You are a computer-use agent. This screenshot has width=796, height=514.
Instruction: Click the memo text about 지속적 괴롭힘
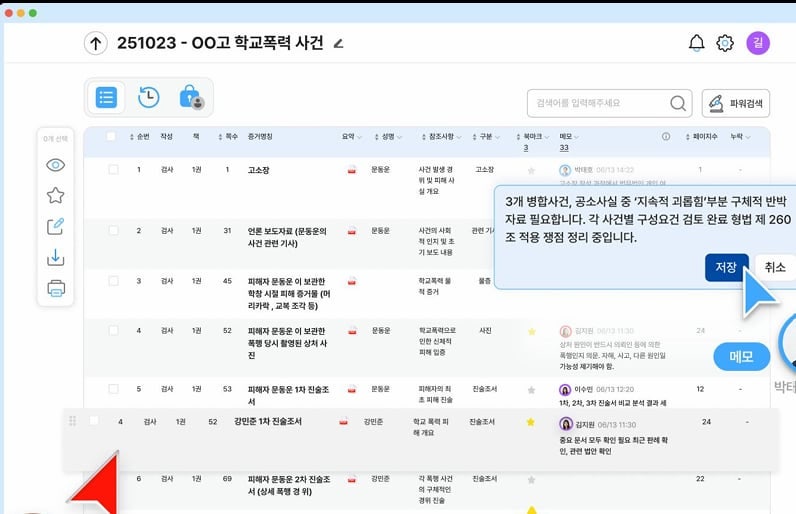coord(648,219)
